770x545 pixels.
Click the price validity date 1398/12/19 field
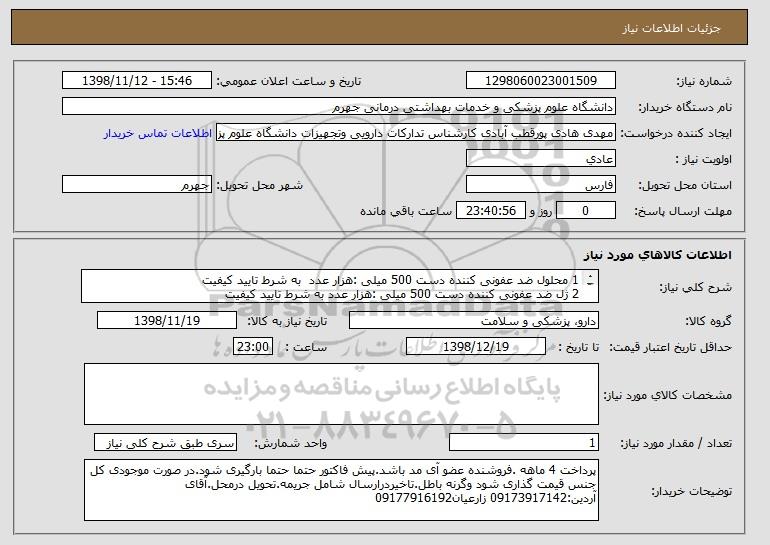pos(476,347)
